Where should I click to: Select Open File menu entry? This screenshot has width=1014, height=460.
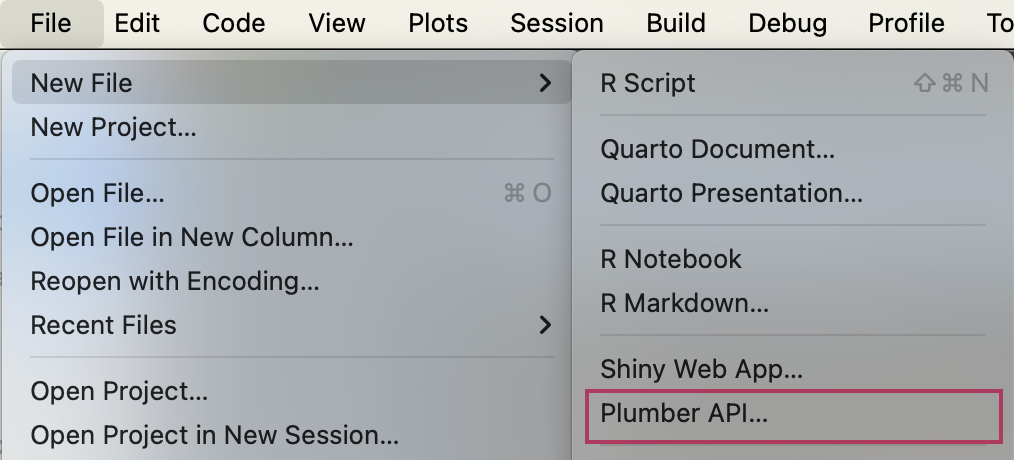click(98, 193)
